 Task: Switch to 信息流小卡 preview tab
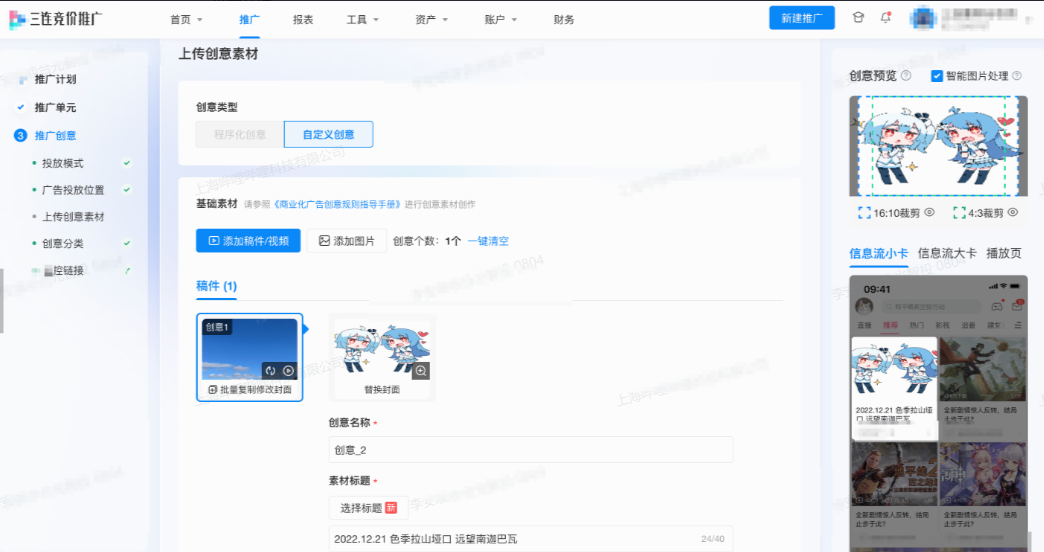(x=878, y=253)
